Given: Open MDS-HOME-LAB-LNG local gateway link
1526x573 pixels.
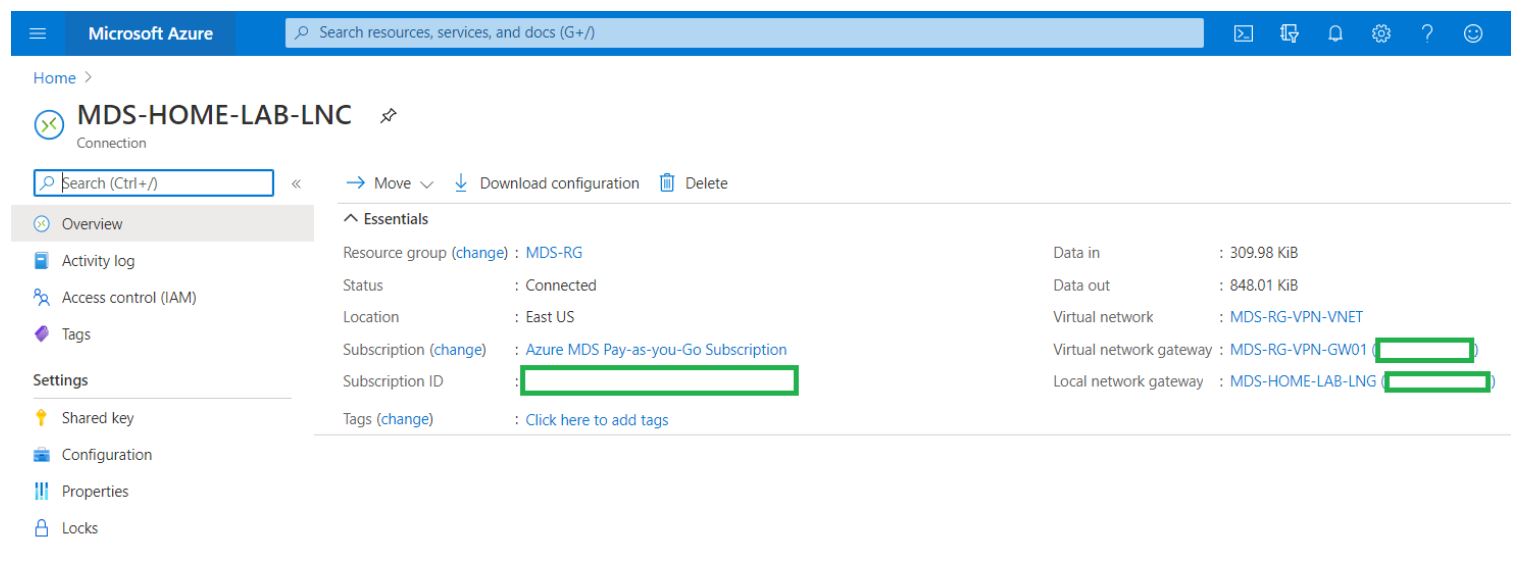Looking at the screenshot, I should [x=1303, y=382].
